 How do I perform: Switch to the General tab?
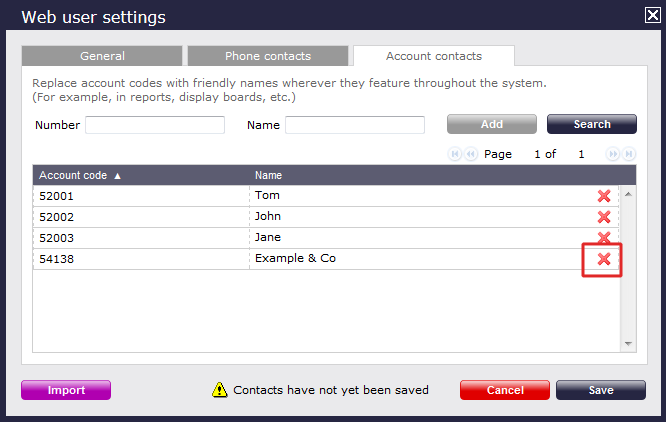click(102, 56)
